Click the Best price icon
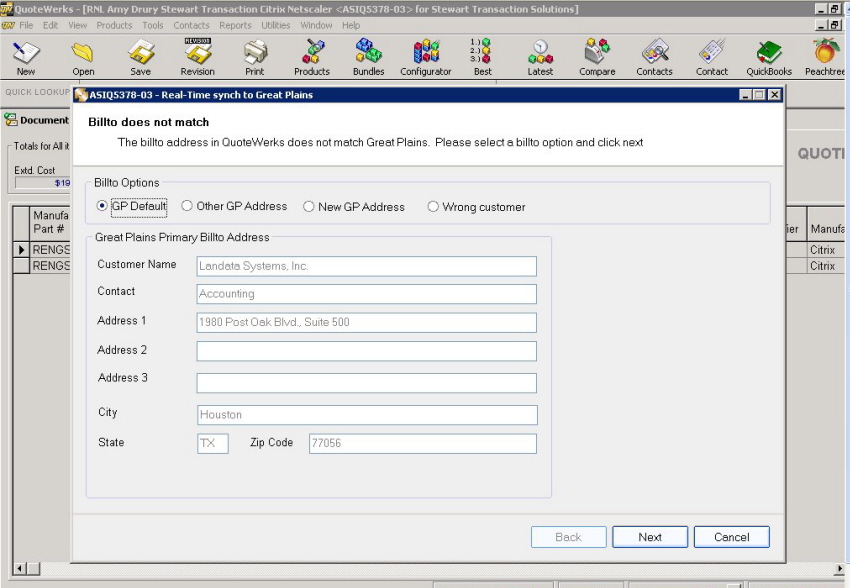Screen dimensions: 850x588 click(x=482, y=57)
